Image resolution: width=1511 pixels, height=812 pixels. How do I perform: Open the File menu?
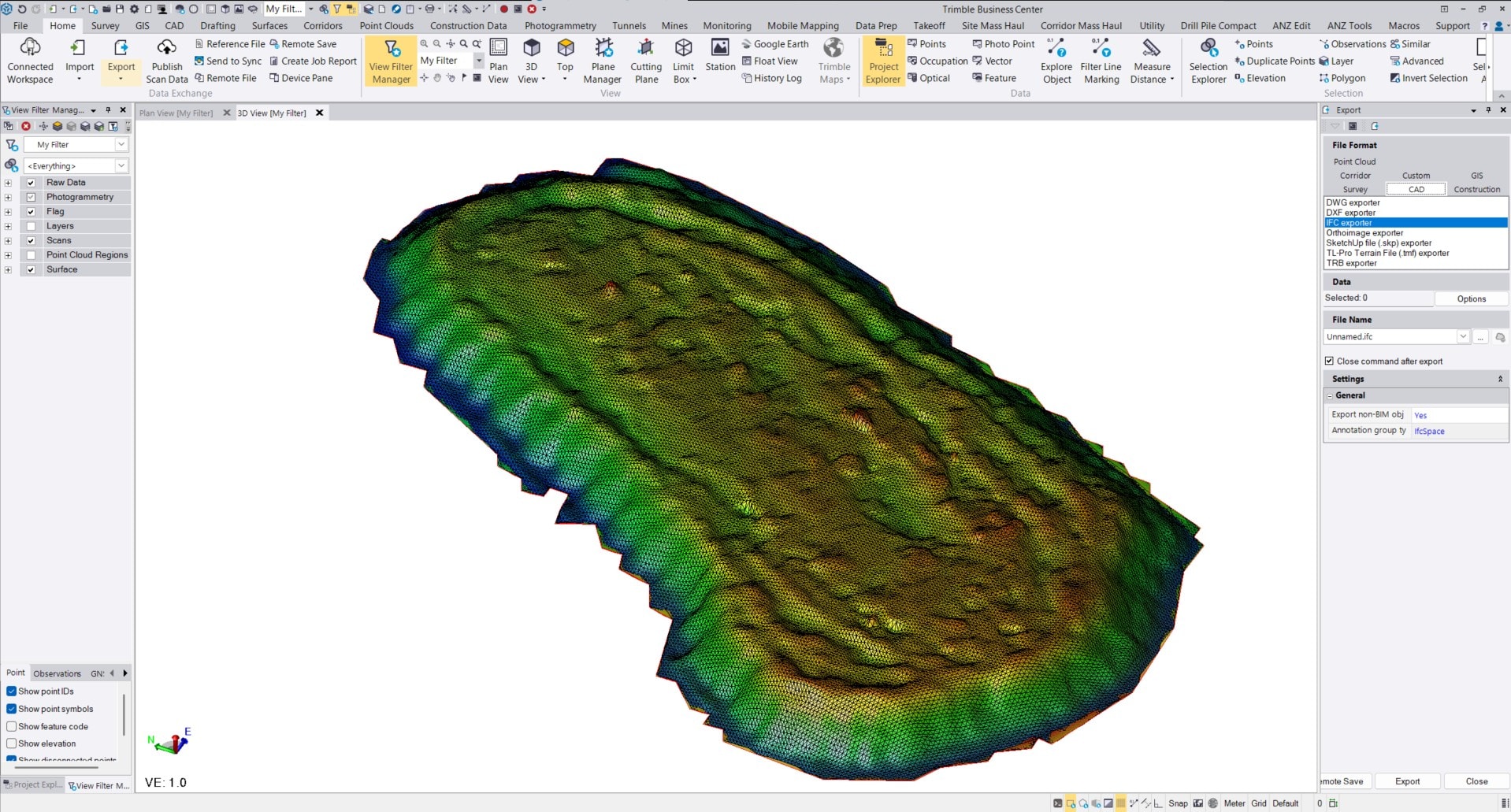[20, 25]
